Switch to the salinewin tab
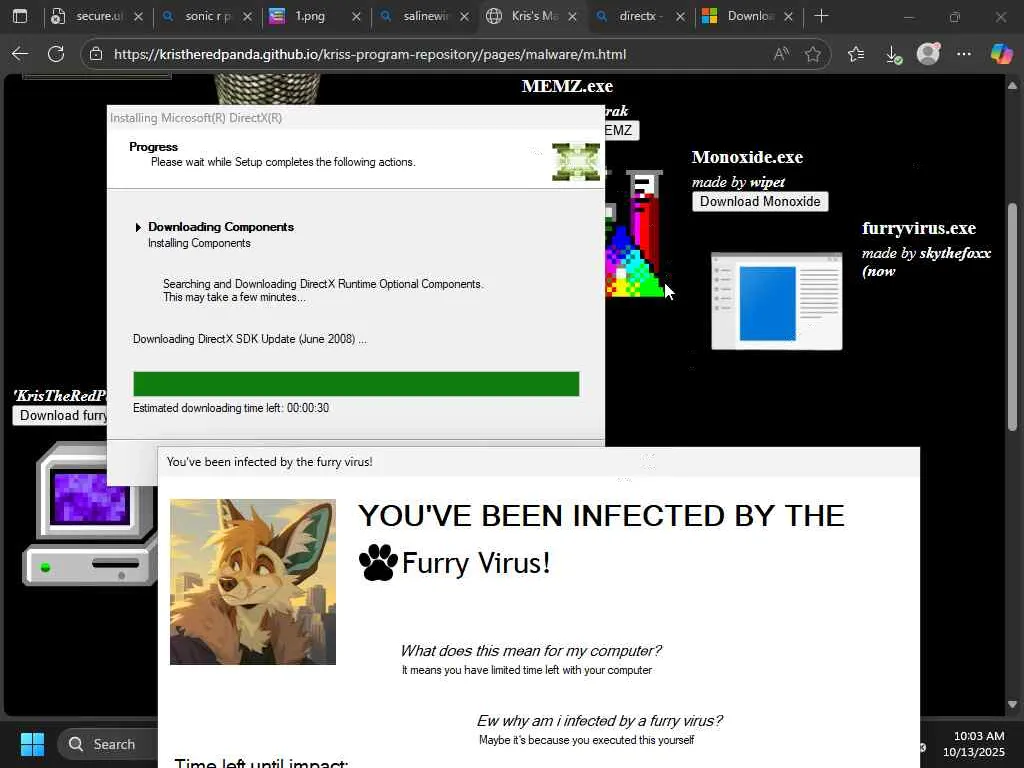This screenshot has height=768, width=1024. (x=424, y=16)
